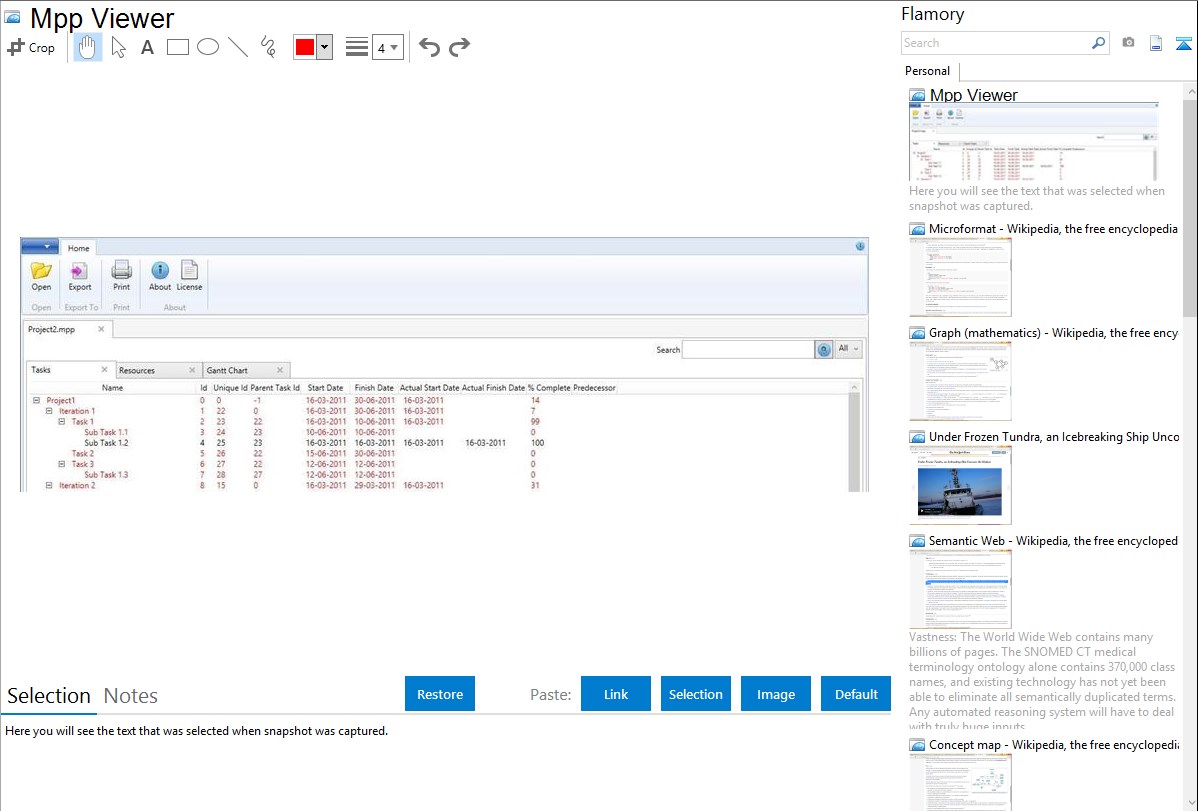Click the line thickness icon
The width and height of the screenshot is (1198, 811).
357,47
